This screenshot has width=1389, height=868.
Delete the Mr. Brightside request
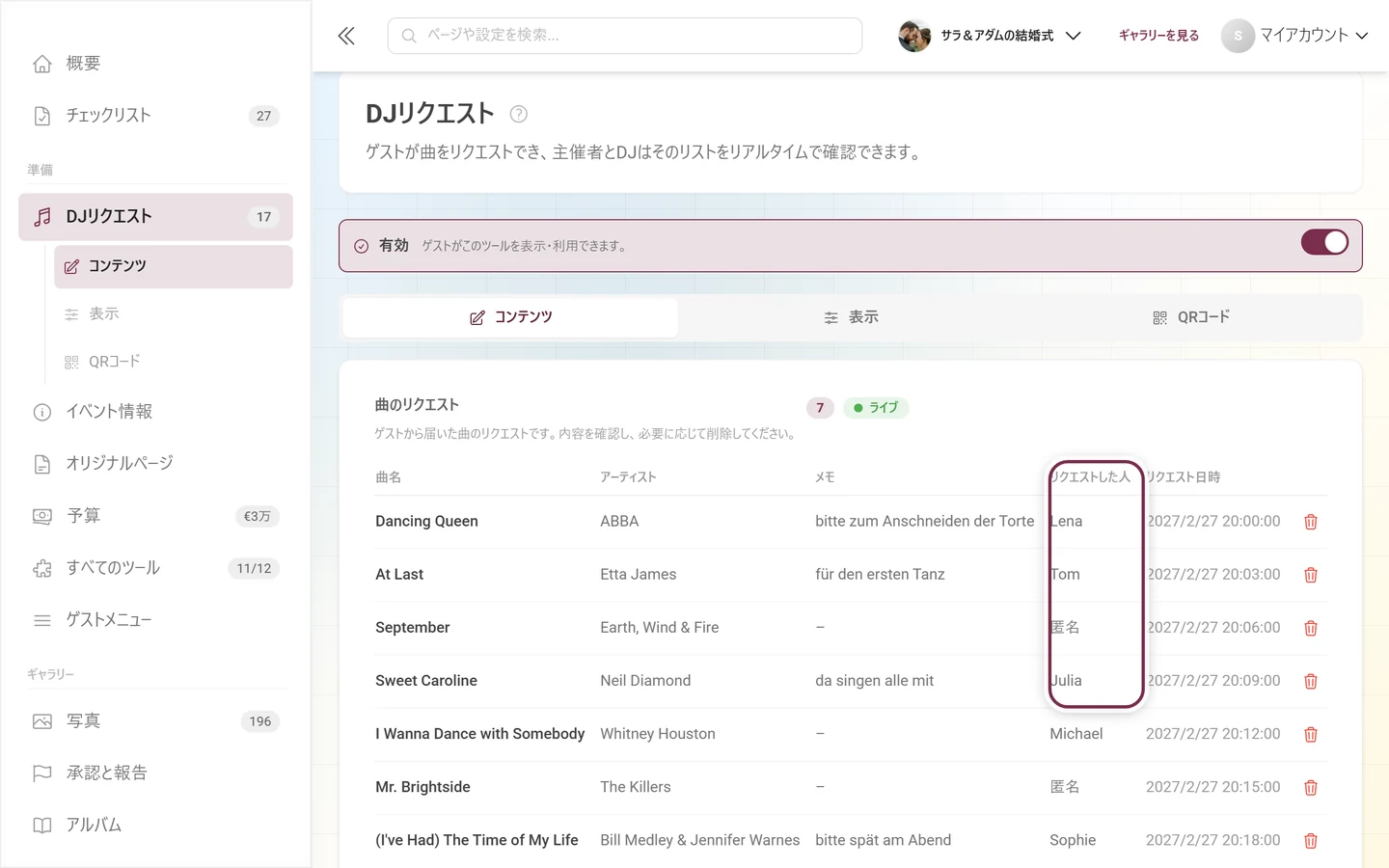click(x=1311, y=787)
